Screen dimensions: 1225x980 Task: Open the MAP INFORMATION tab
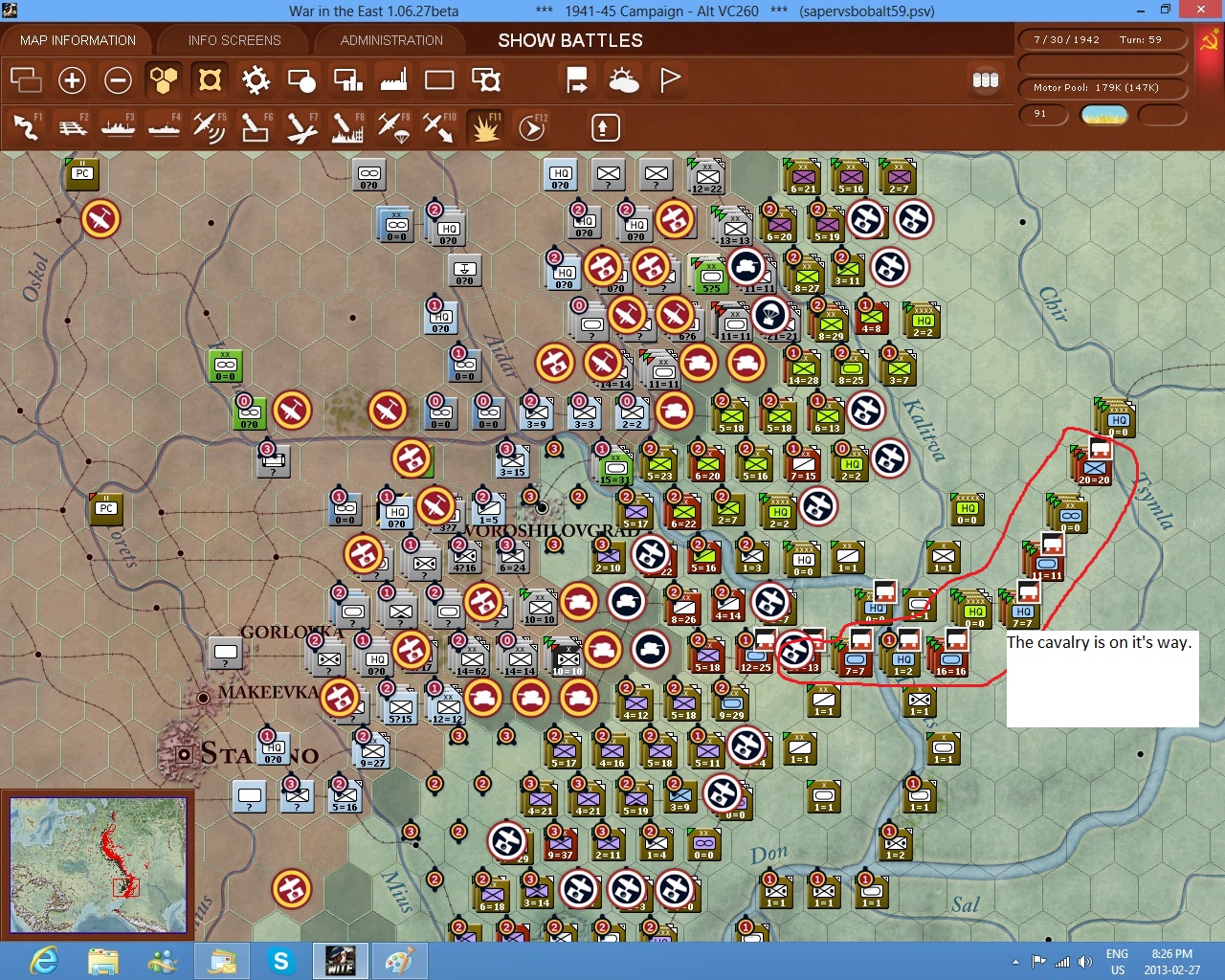78,40
